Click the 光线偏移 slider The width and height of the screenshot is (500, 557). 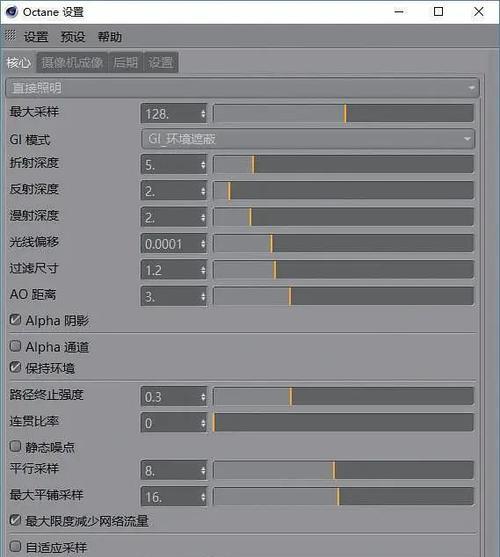[343, 243]
